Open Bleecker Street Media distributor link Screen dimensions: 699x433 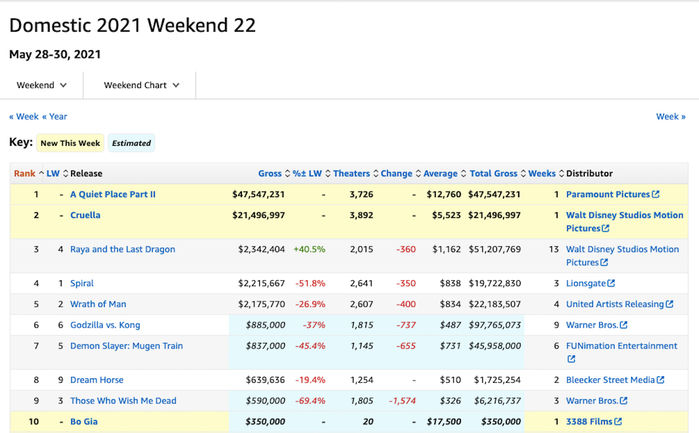pos(611,380)
